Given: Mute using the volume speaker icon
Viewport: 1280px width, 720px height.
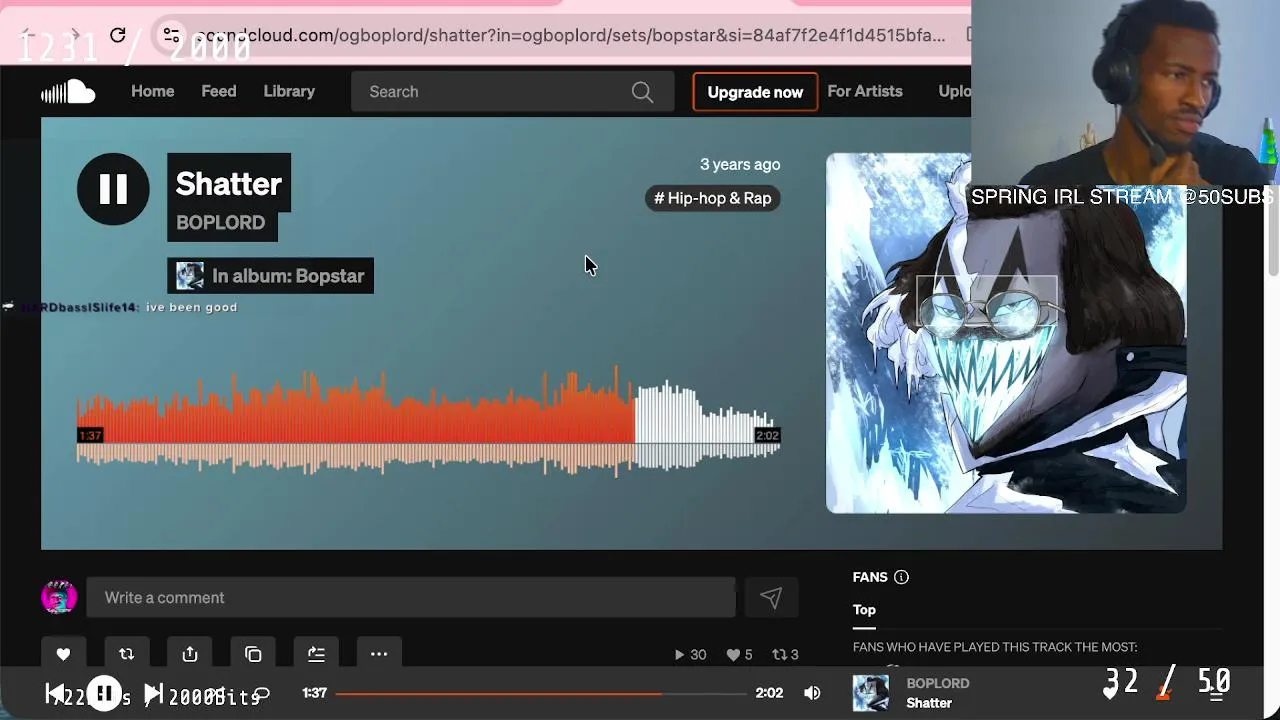Looking at the screenshot, I should click(x=812, y=693).
